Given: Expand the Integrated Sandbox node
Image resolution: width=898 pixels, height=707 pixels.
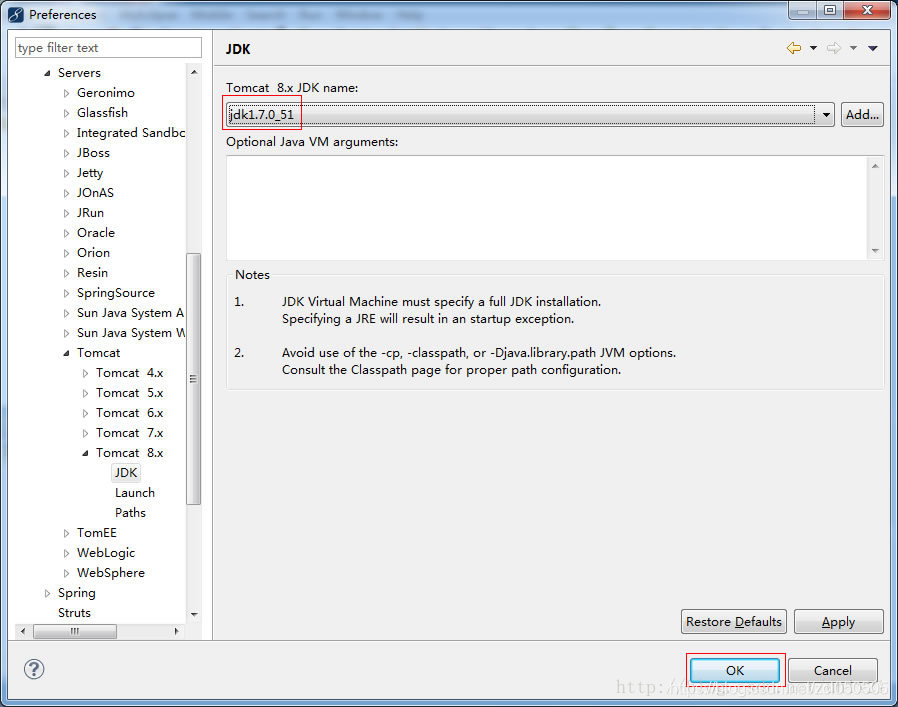Looking at the screenshot, I should (66, 133).
